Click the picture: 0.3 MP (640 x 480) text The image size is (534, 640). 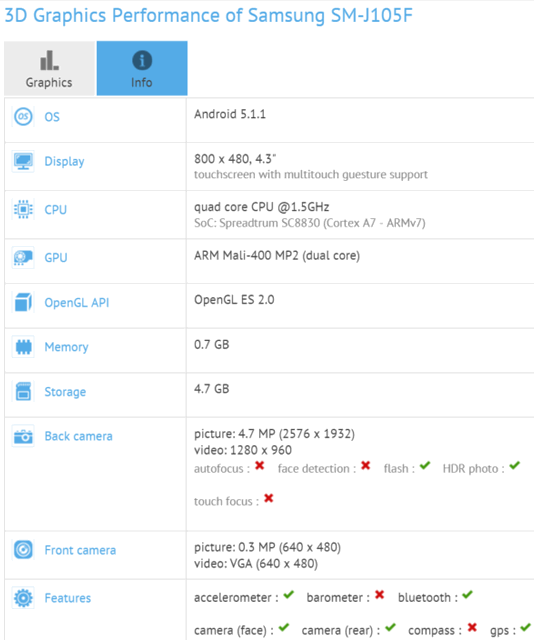point(267,547)
